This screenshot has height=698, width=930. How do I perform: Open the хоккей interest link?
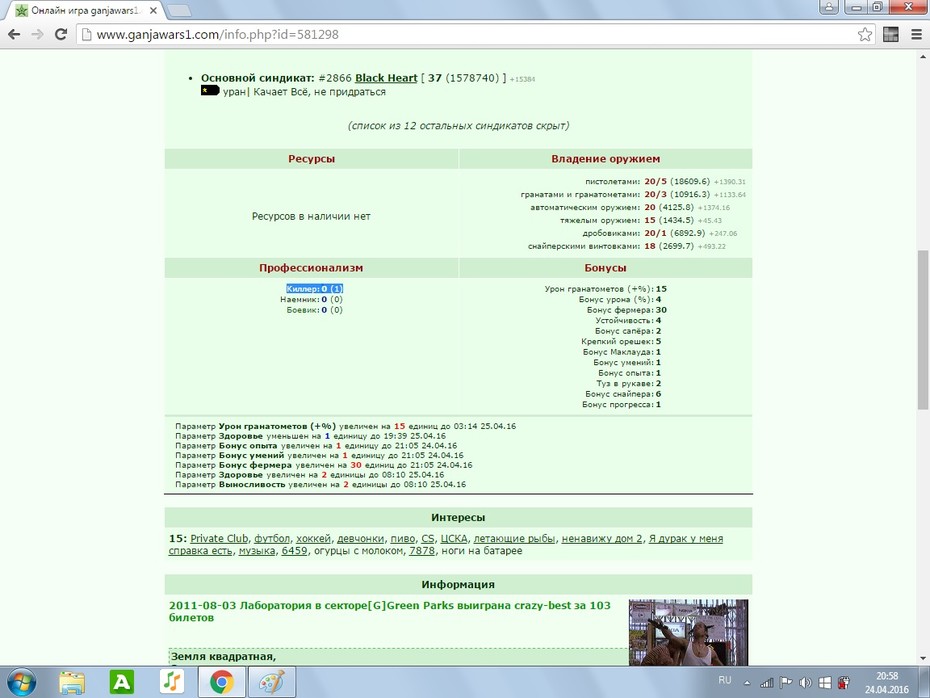(x=313, y=538)
